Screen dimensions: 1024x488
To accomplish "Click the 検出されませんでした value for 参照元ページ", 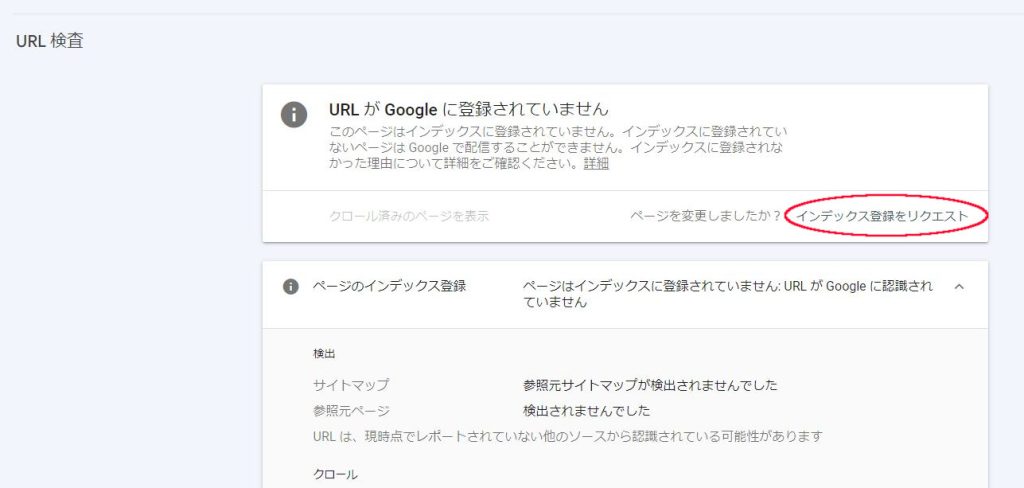I will 587,410.
